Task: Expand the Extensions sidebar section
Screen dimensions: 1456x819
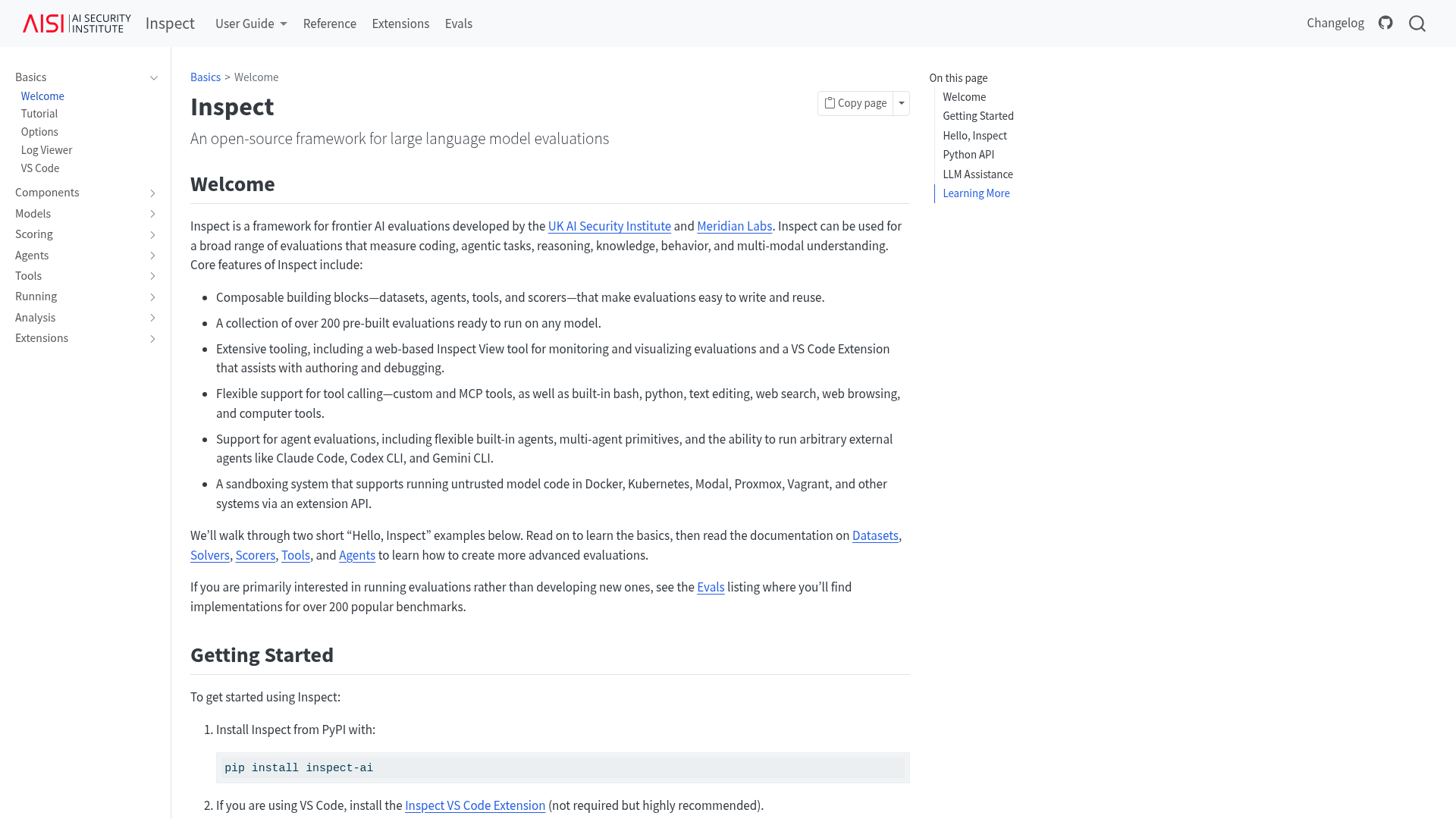Action: (152, 339)
